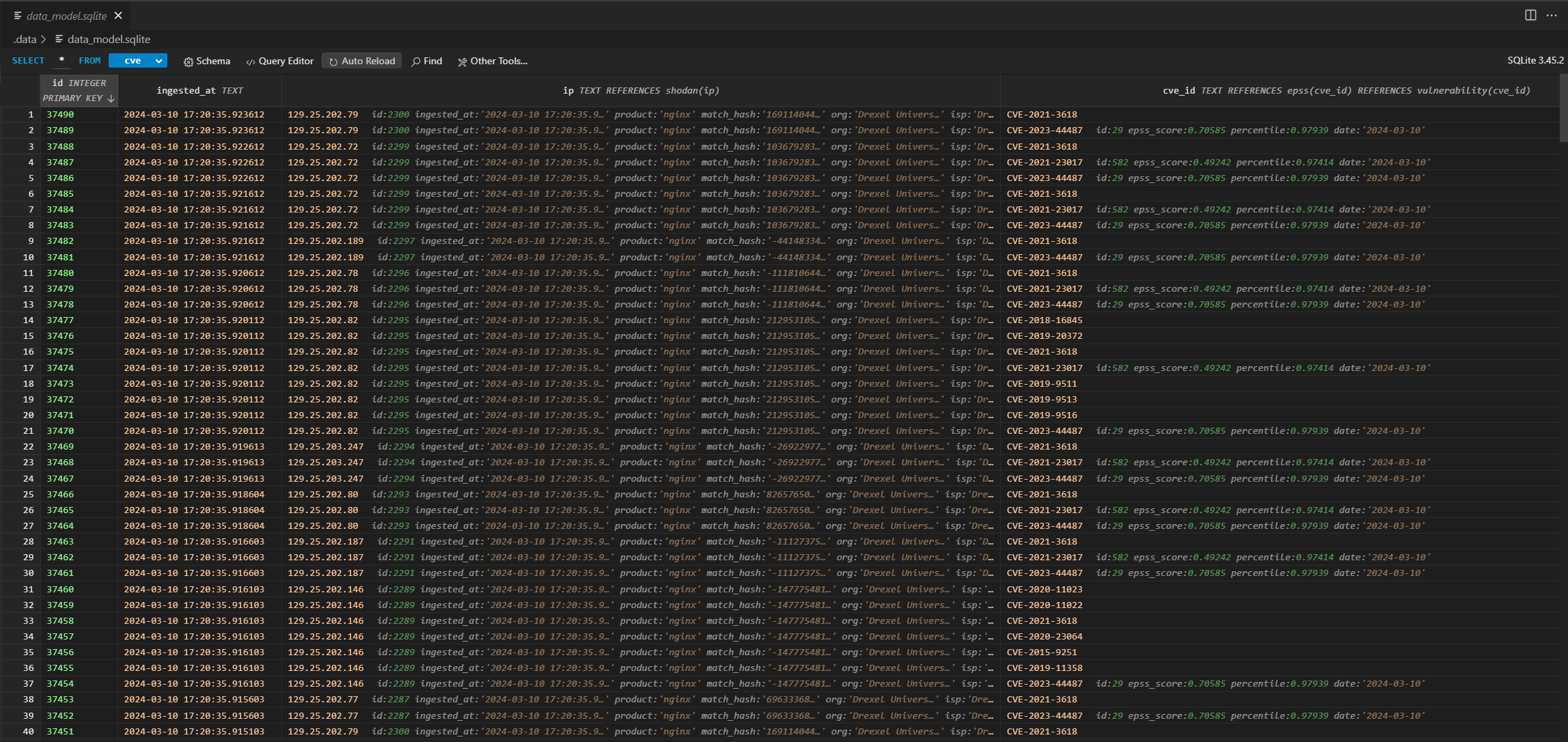
Task: Open the more actions ellipsis menu
Action: [1551, 15]
